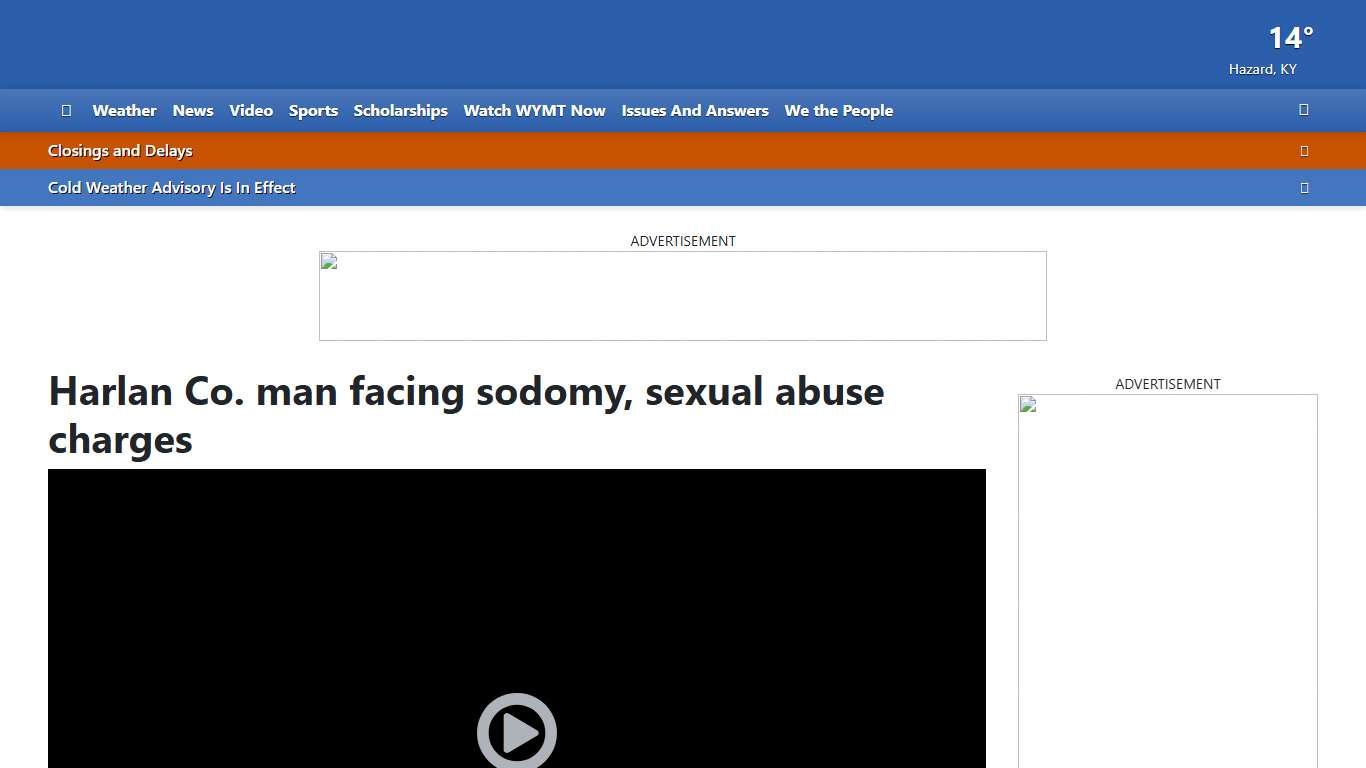This screenshot has height=768, width=1366.
Task: Click the top banner advertisement
Action: pos(683,296)
